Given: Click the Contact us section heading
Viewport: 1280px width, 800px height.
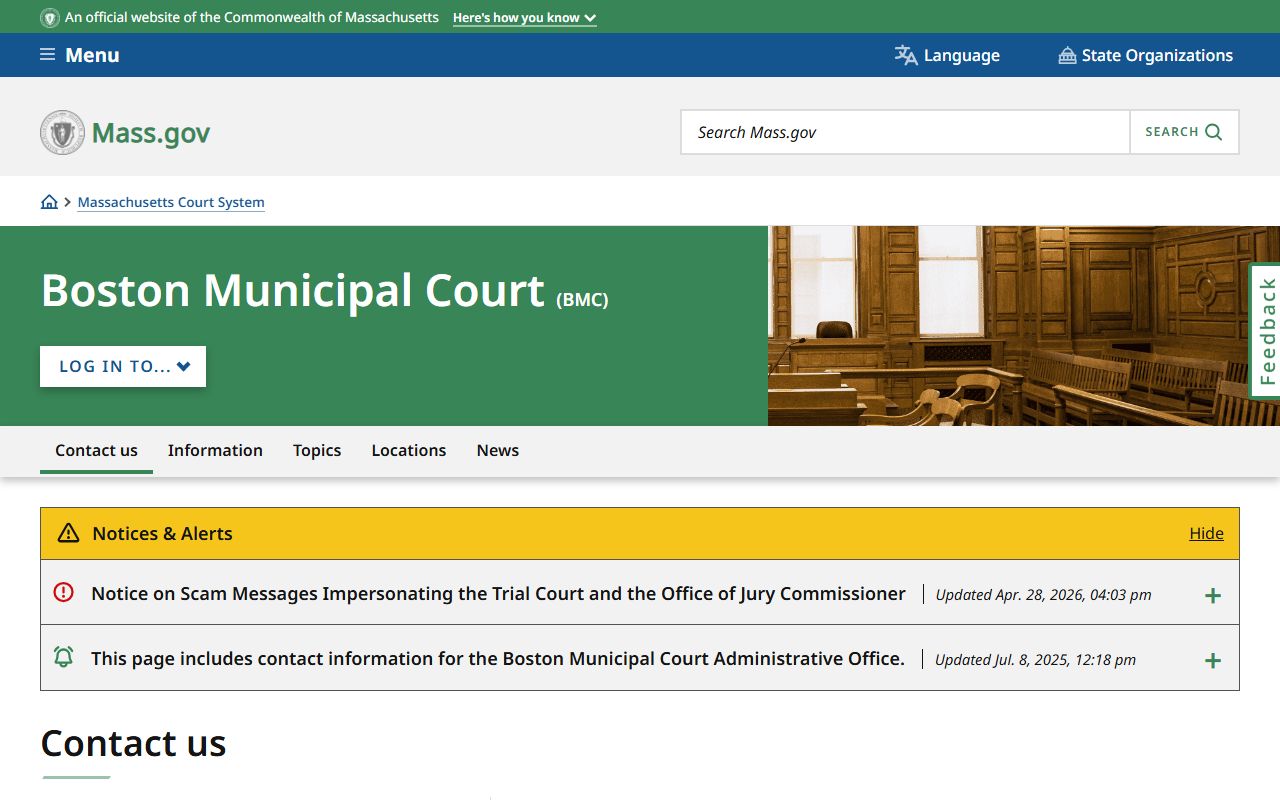Looking at the screenshot, I should [x=133, y=743].
